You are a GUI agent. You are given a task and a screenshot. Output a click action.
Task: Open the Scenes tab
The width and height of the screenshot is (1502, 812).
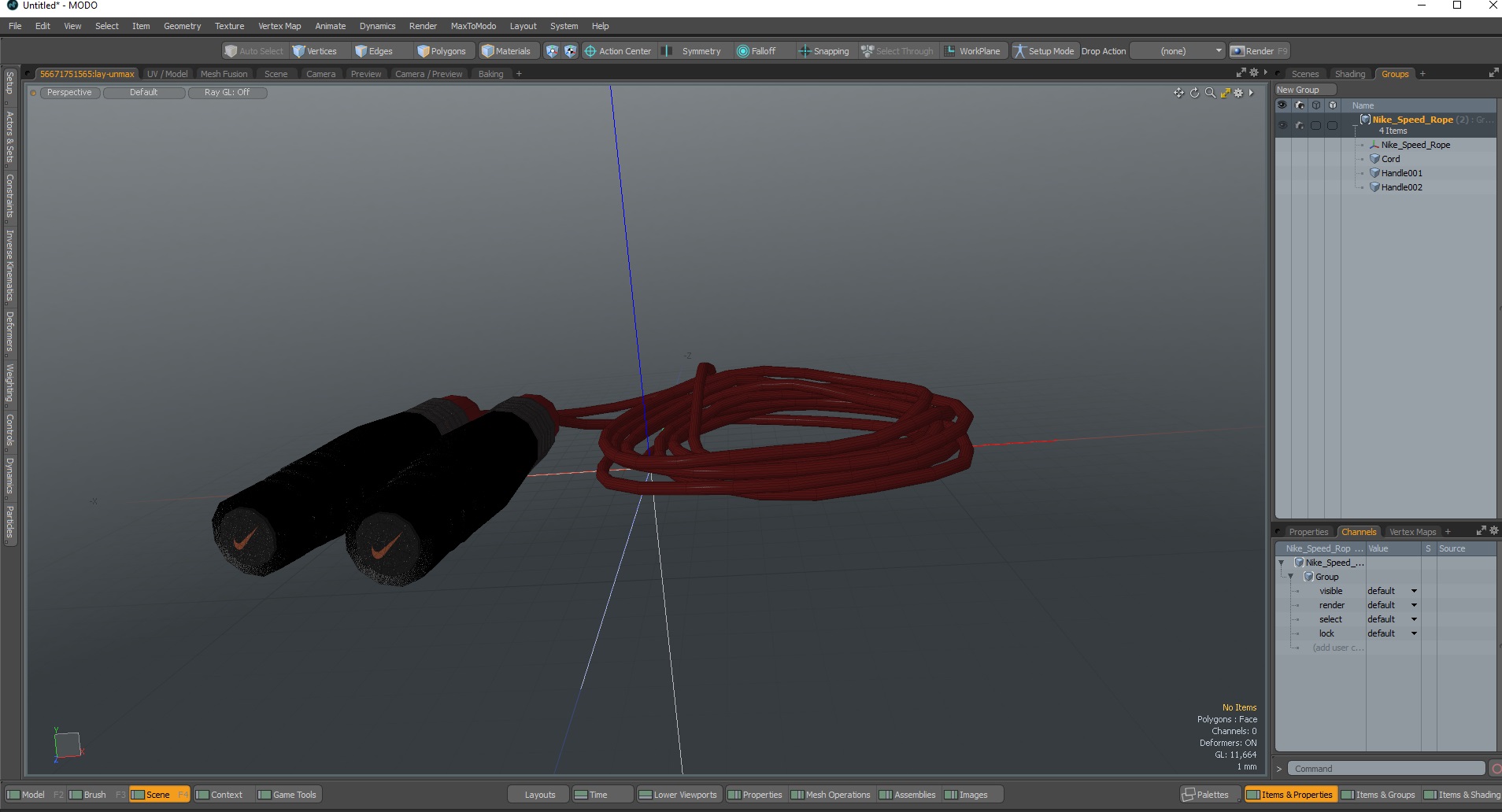[x=1304, y=74]
